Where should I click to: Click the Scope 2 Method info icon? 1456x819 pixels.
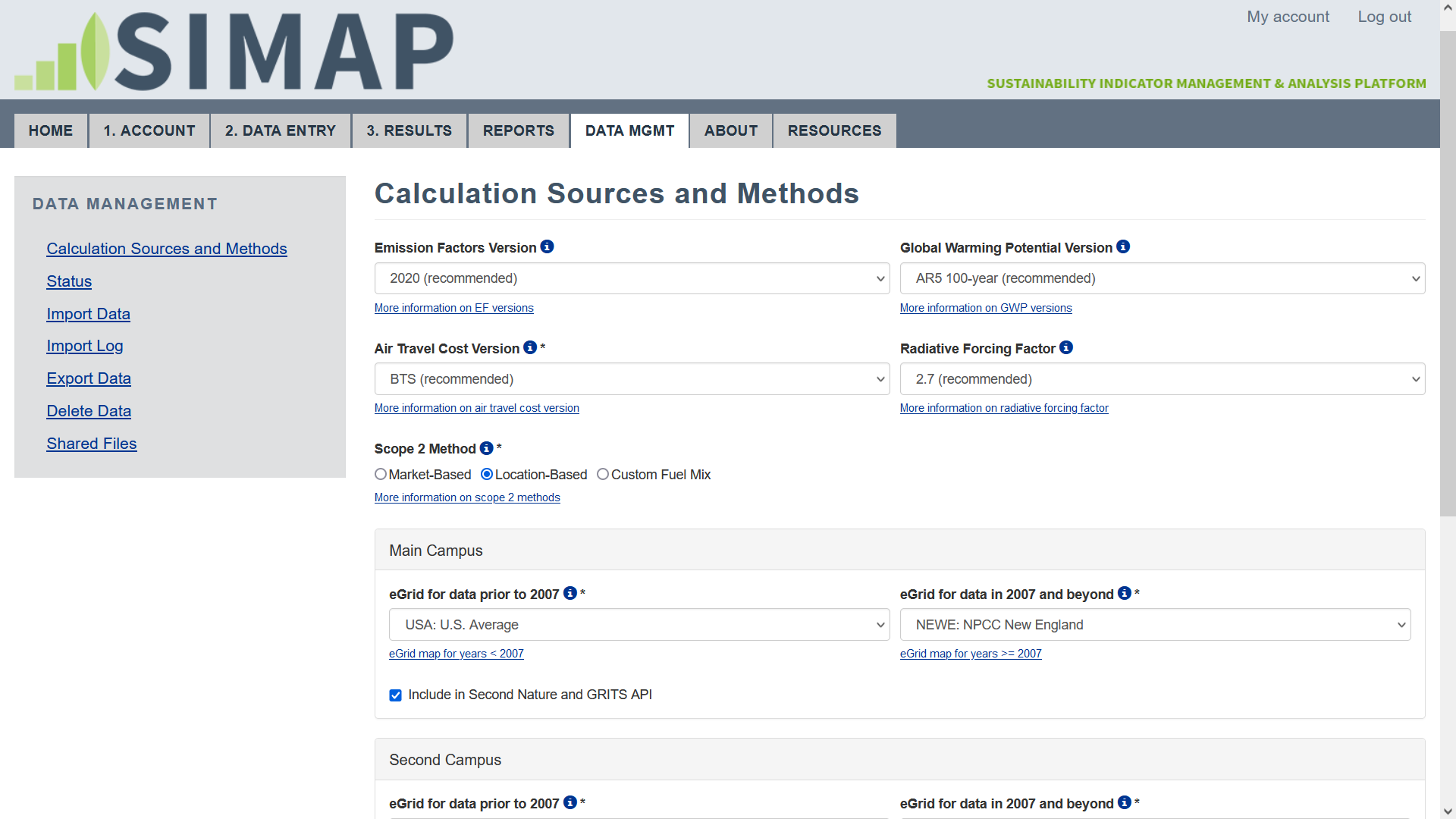487,449
